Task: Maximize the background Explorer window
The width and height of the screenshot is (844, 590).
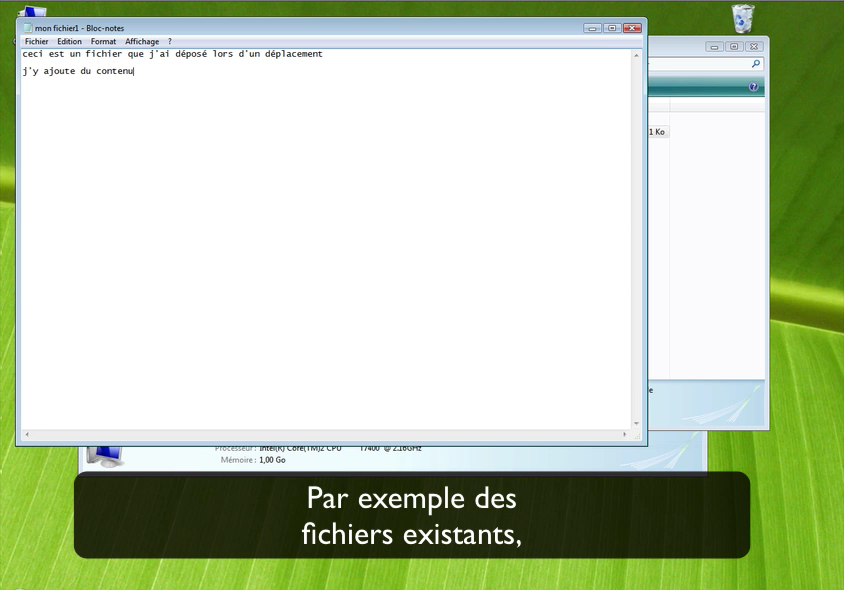Action: pyautogui.click(x=734, y=47)
